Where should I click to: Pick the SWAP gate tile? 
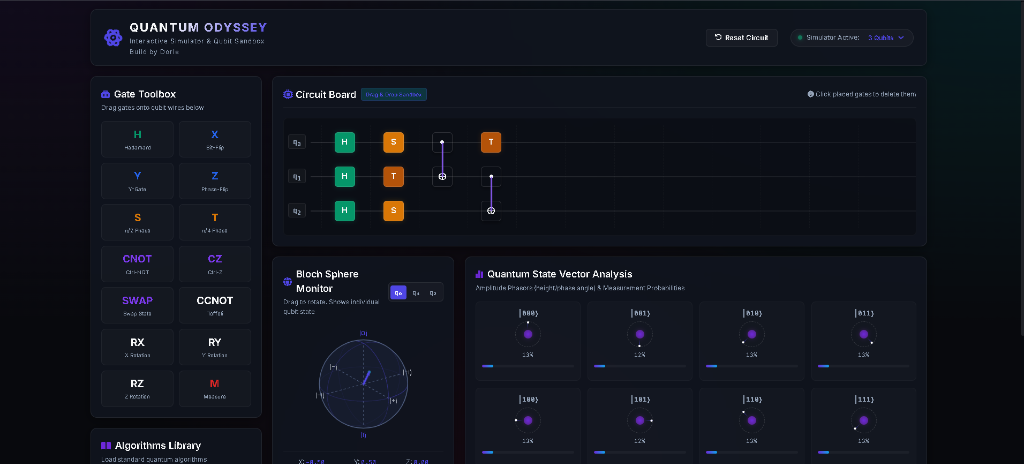pos(137,305)
